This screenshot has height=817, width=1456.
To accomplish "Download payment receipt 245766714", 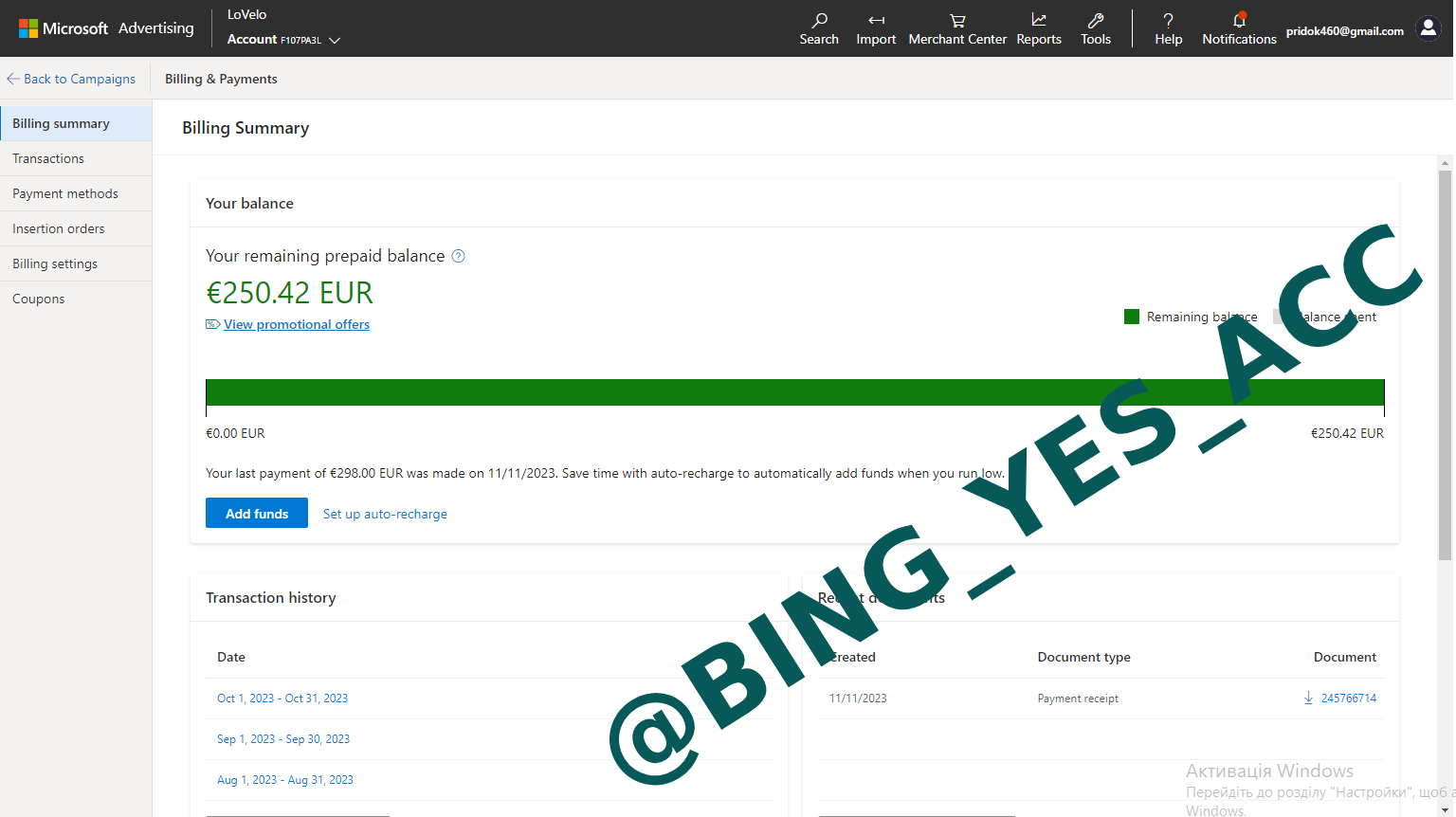I will 1340,699.
